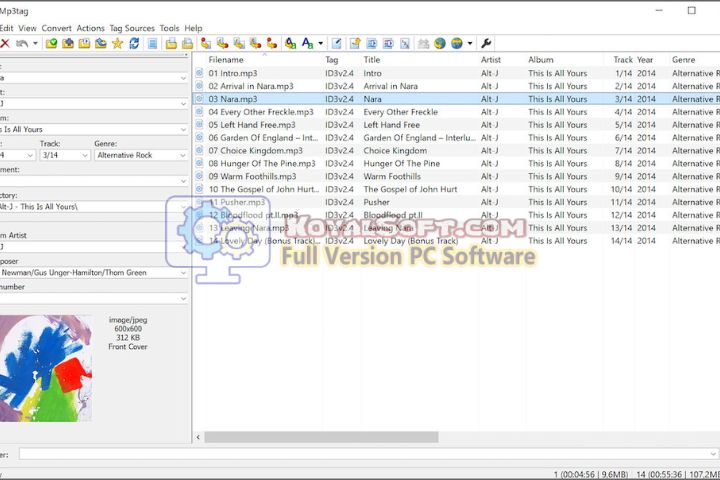
Task: Click the undo arrow icon
Action: tap(22, 43)
